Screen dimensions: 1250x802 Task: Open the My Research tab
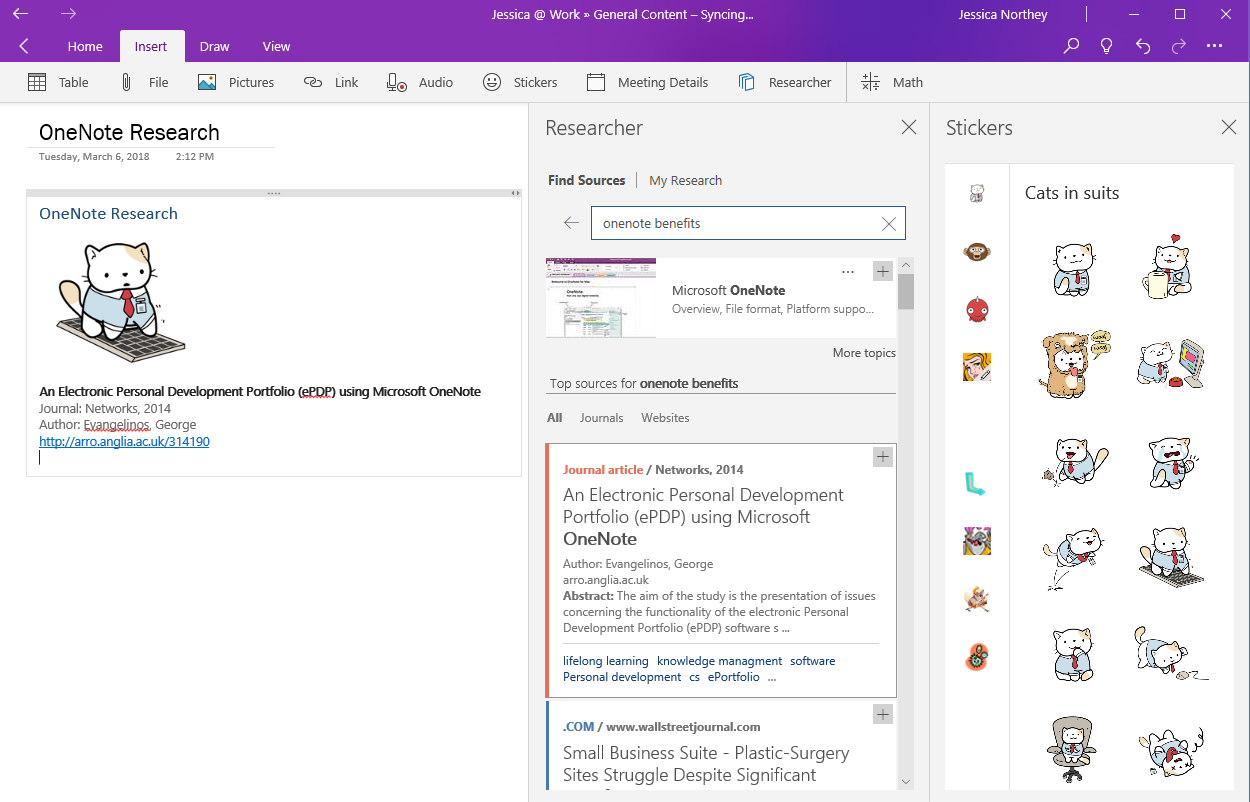click(685, 180)
